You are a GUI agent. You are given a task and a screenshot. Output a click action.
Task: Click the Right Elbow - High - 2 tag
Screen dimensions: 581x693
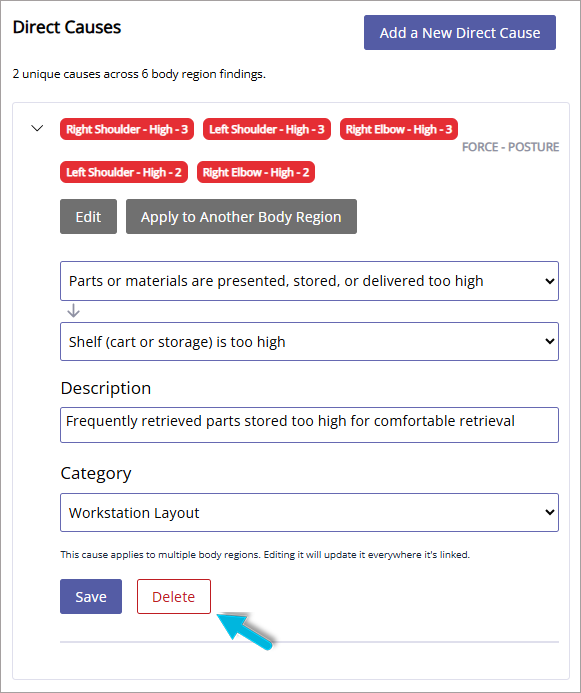click(256, 172)
